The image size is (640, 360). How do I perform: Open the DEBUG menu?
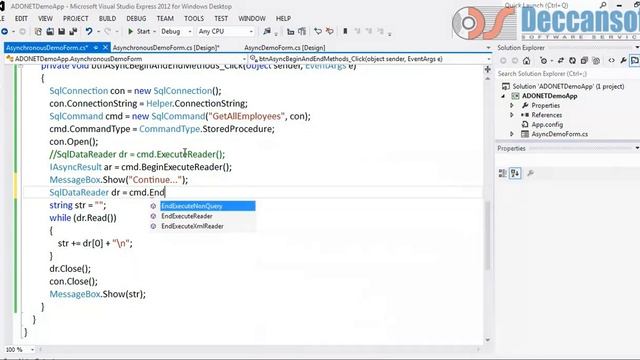coord(136,19)
